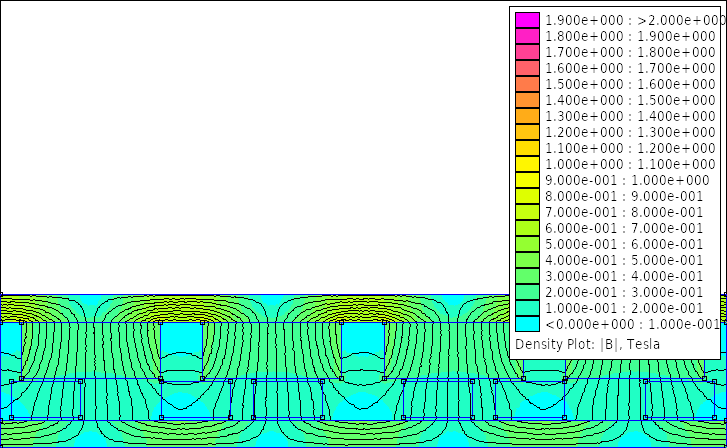Click the 7.000e-001 : 8.000e-001 swatch
Viewport: 727px width, 448px height.
point(527,212)
